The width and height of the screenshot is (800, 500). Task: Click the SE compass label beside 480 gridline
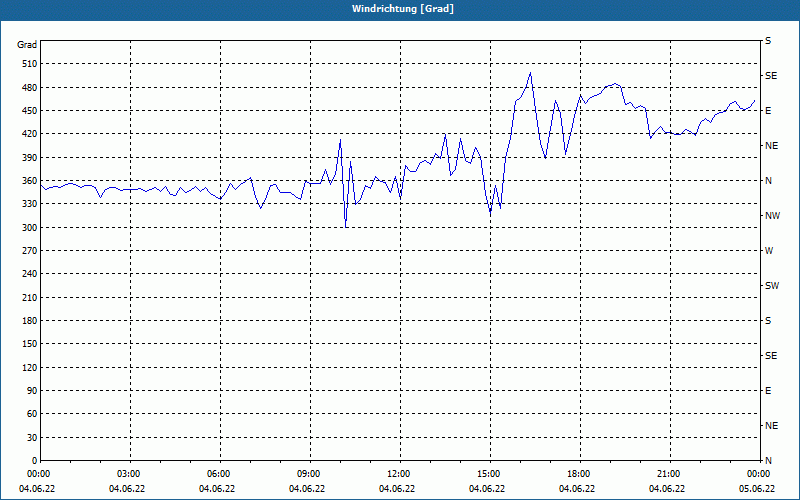(771, 76)
